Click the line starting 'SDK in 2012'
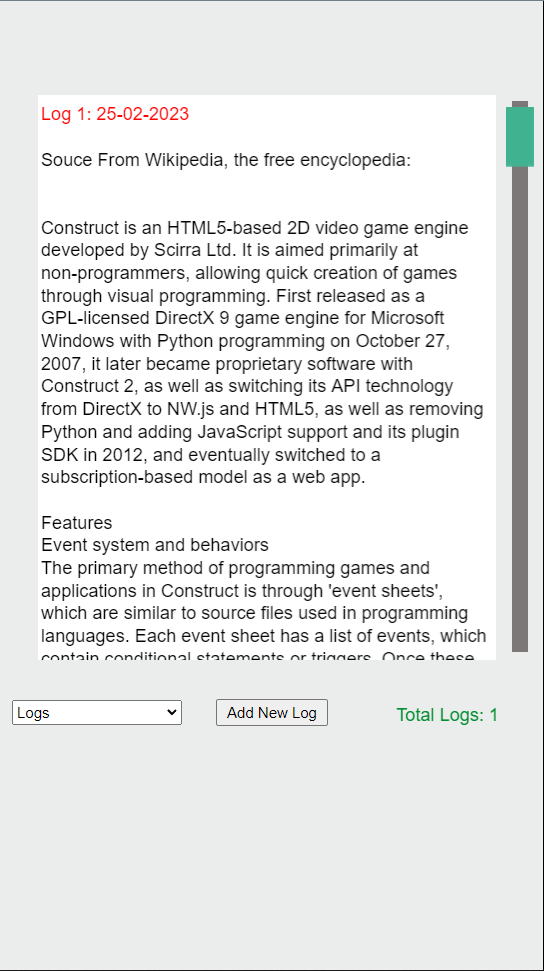Screen dimensions: 544x971 tap(211, 455)
